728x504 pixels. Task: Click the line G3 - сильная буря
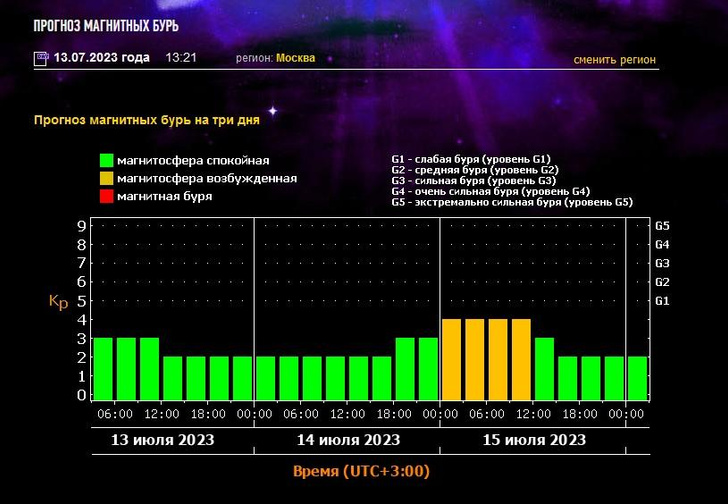click(474, 181)
